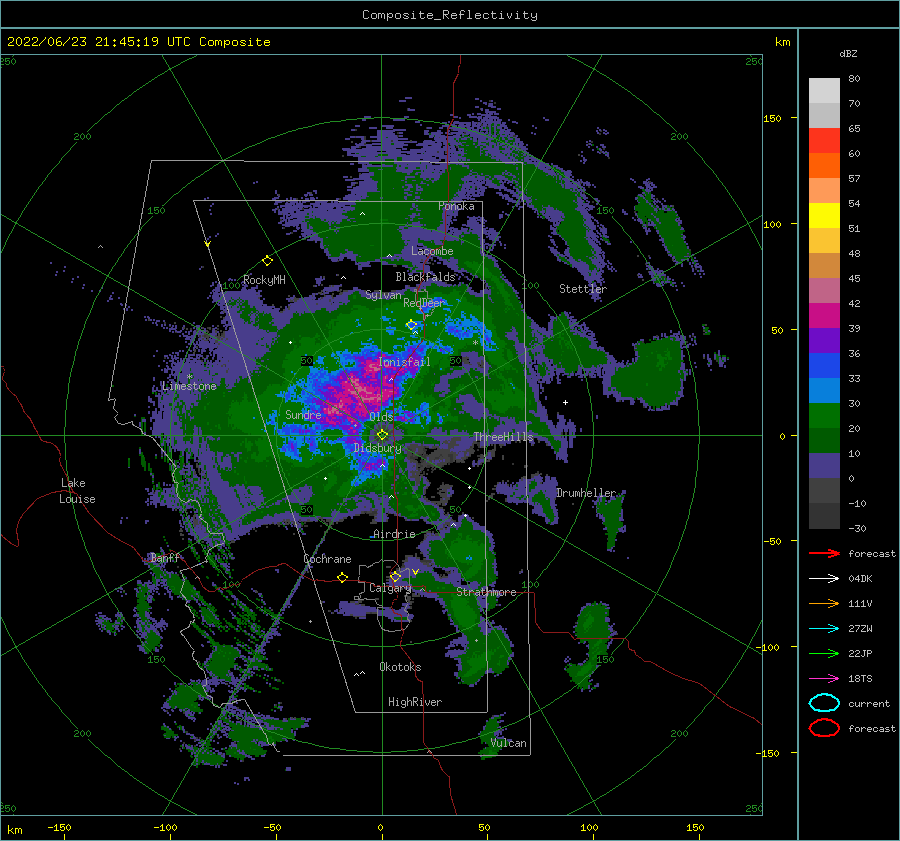Click the yellow diamond marker below Cochrane
This screenshot has width=900, height=841.
(342, 578)
